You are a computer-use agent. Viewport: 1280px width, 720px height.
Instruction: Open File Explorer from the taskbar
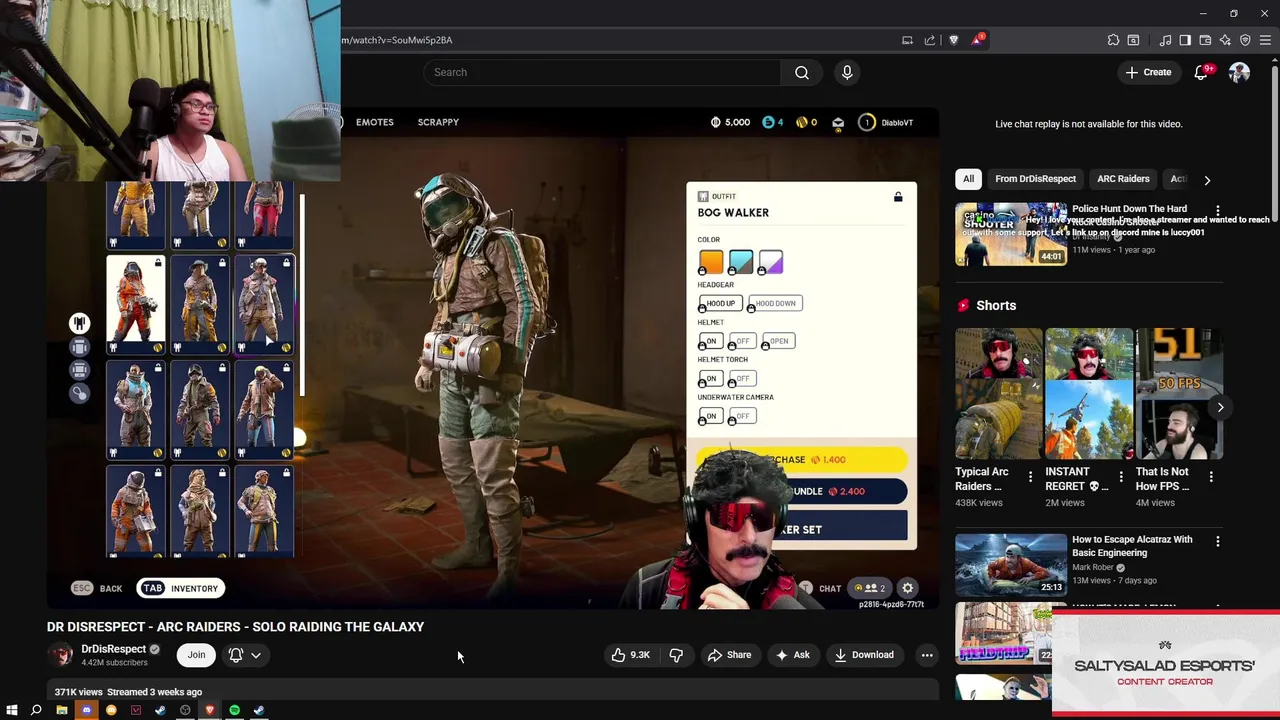click(x=61, y=710)
